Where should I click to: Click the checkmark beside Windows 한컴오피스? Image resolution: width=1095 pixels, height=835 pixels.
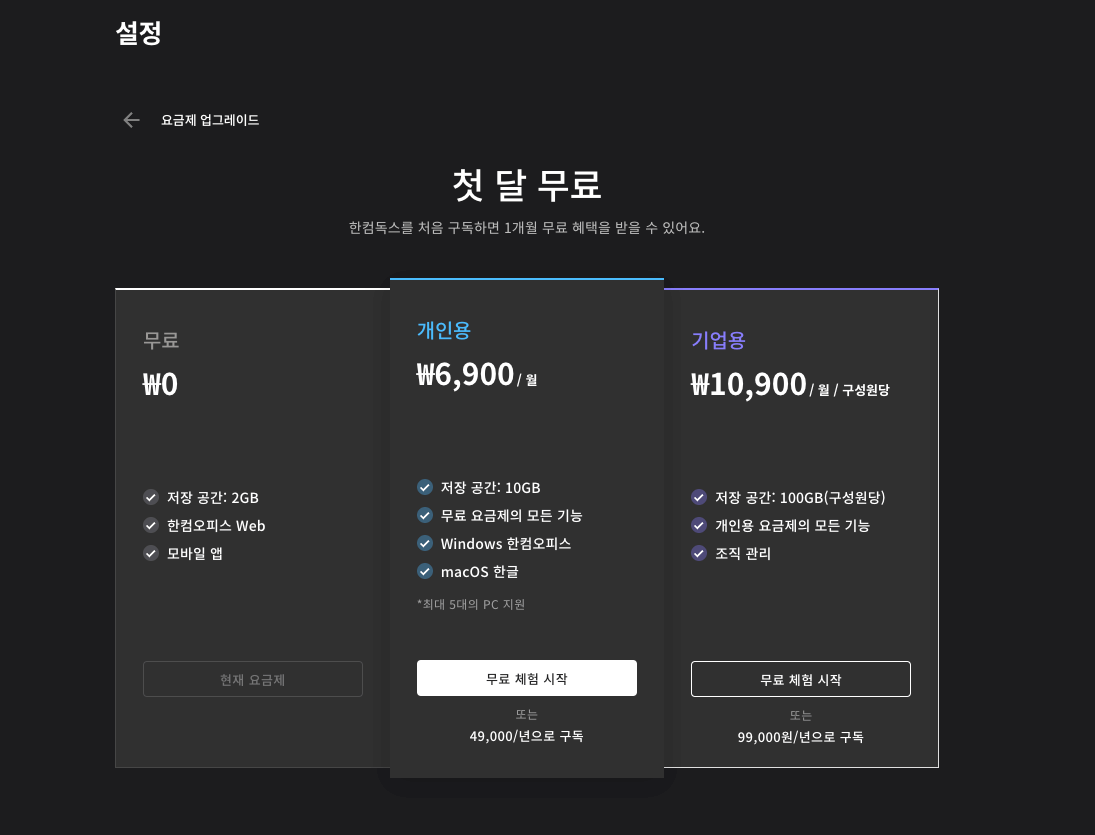tap(425, 544)
